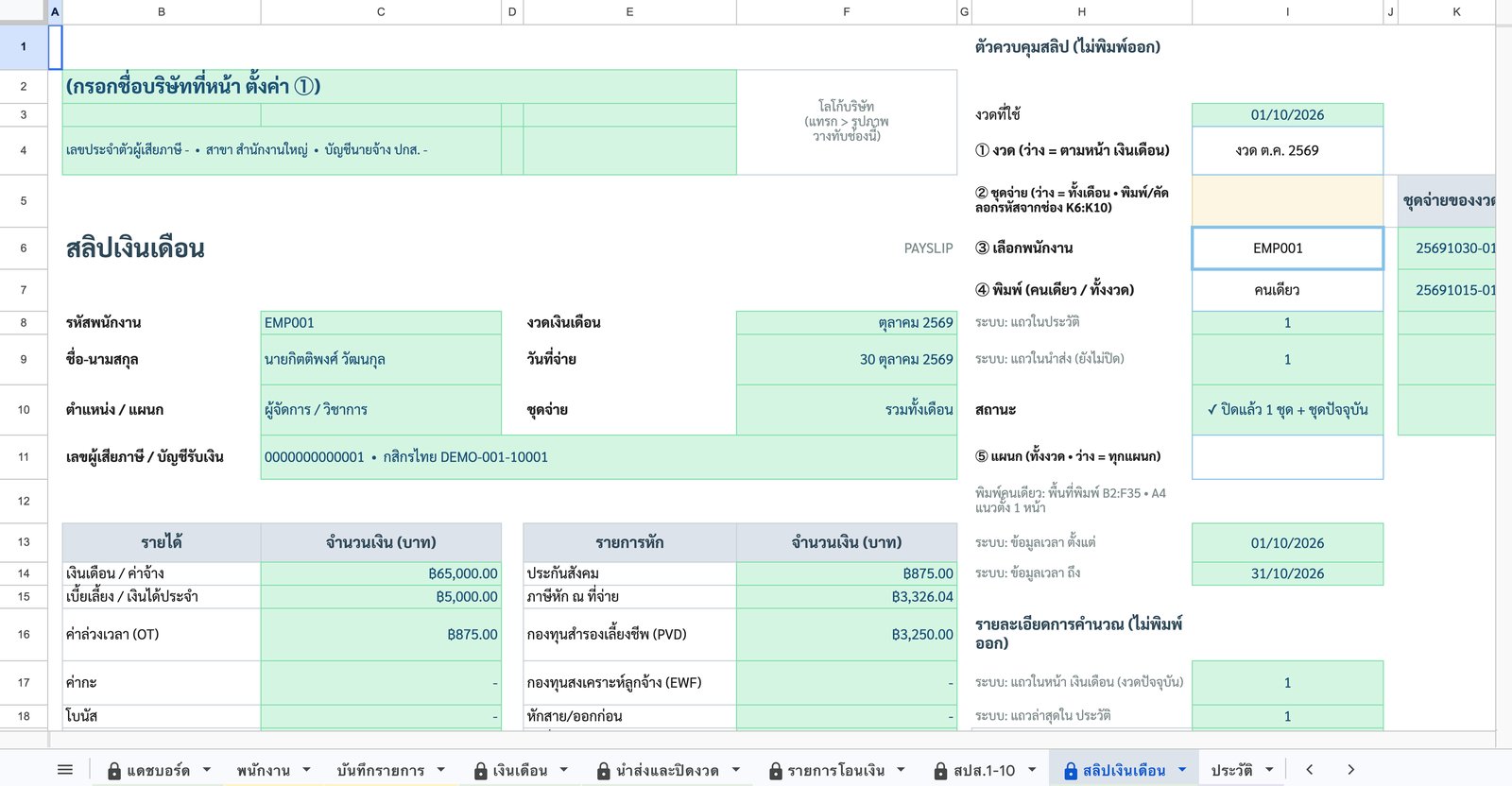Click the ฿65,000.00 salary amount
Screen dimensions: 1512x786
pos(463,573)
